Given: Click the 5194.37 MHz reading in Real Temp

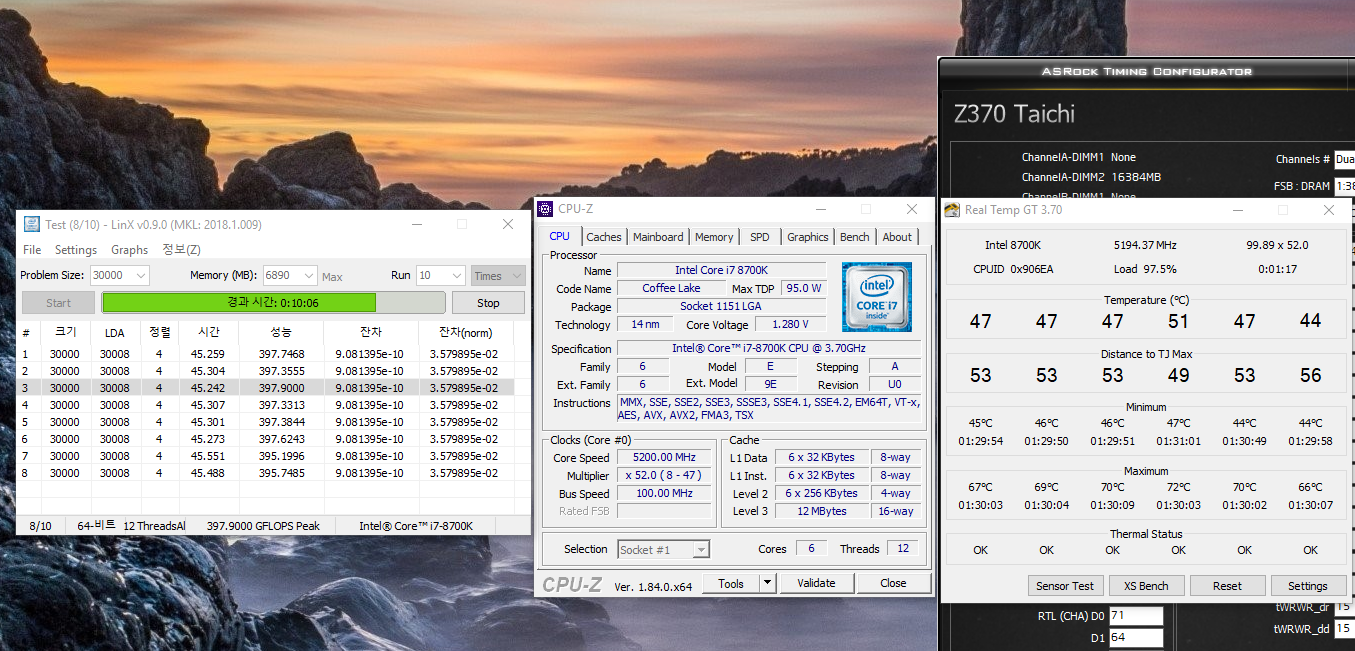Looking at the screenshot, I should 1145,245.
